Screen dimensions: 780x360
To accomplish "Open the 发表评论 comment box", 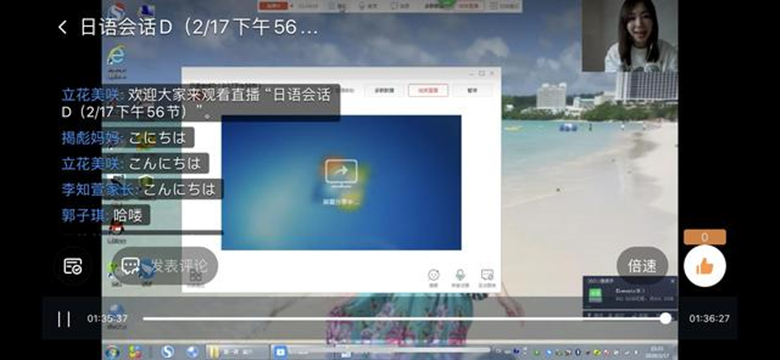I will (165, 266).
